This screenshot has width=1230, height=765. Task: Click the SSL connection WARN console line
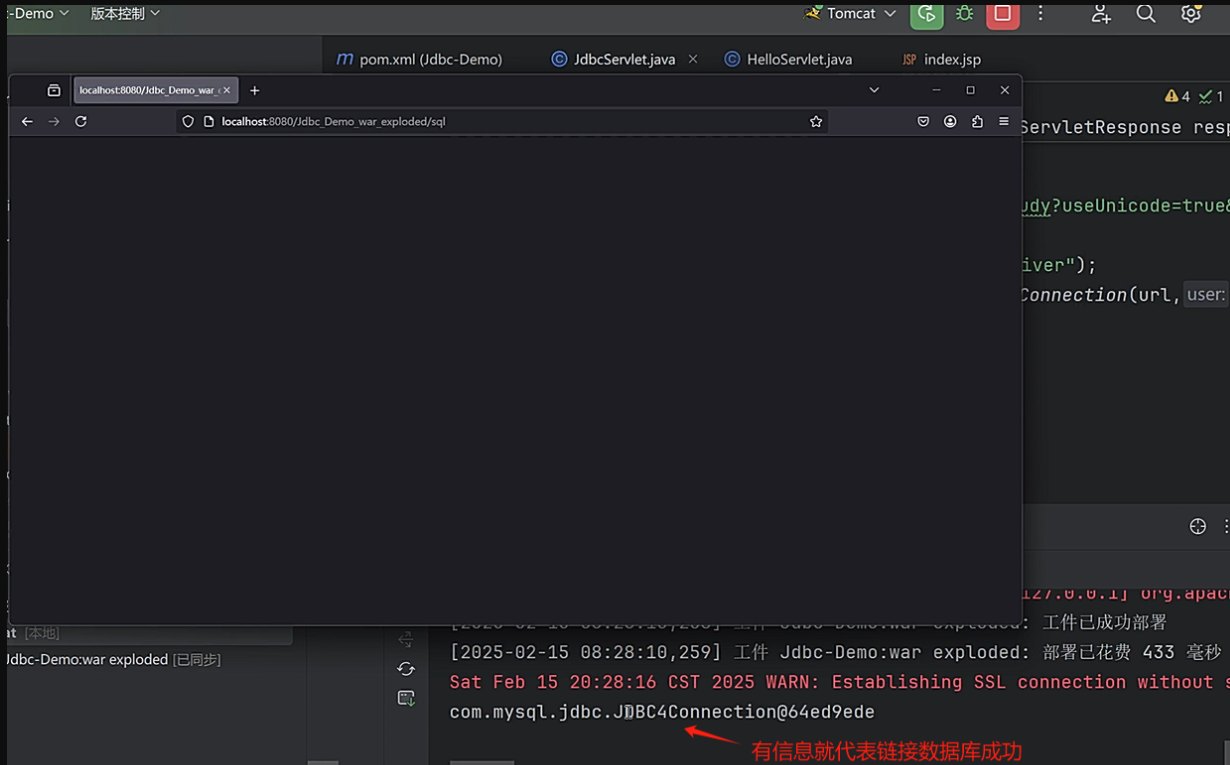(839, 682)
